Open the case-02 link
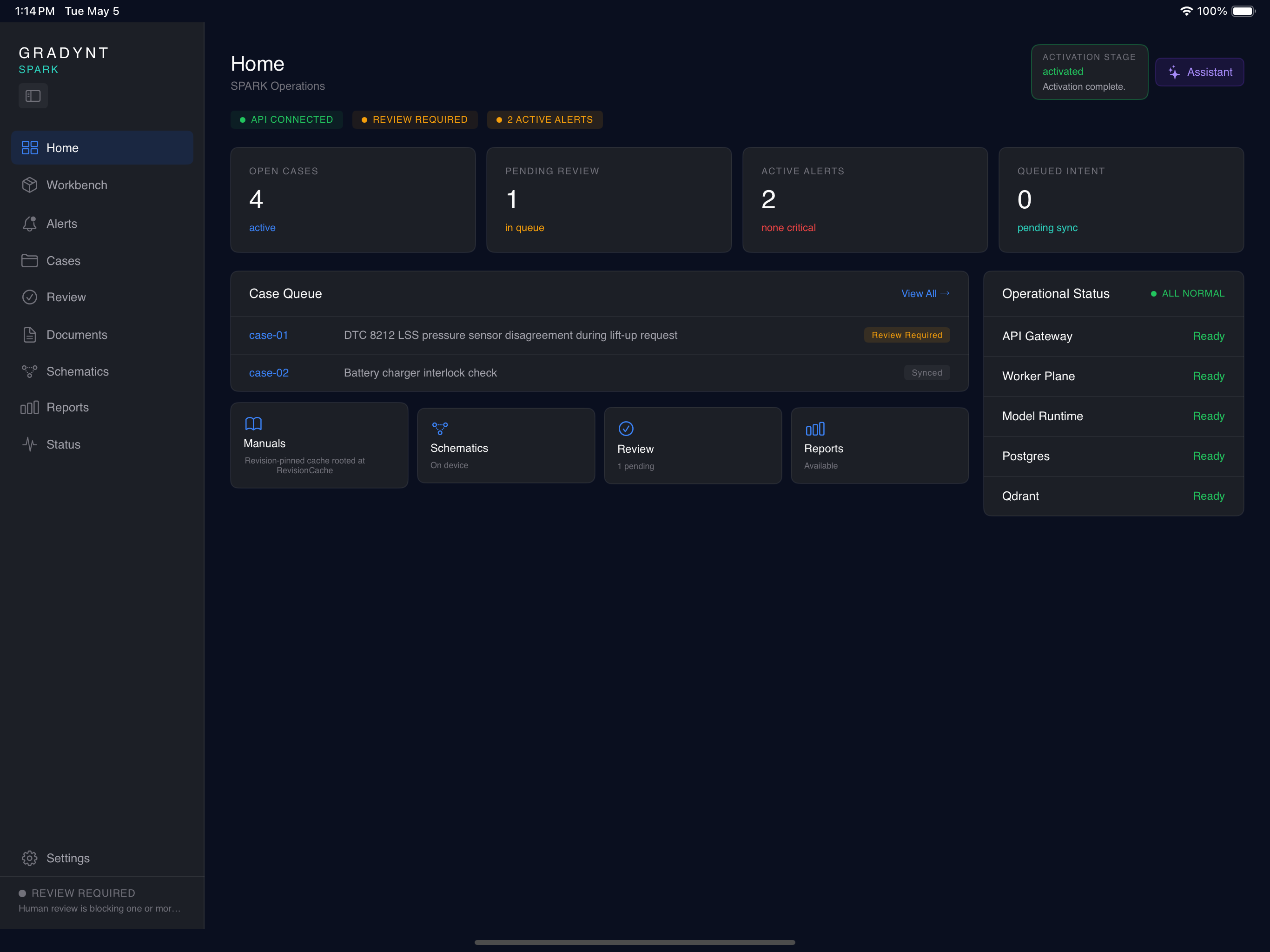 [269, 373]
